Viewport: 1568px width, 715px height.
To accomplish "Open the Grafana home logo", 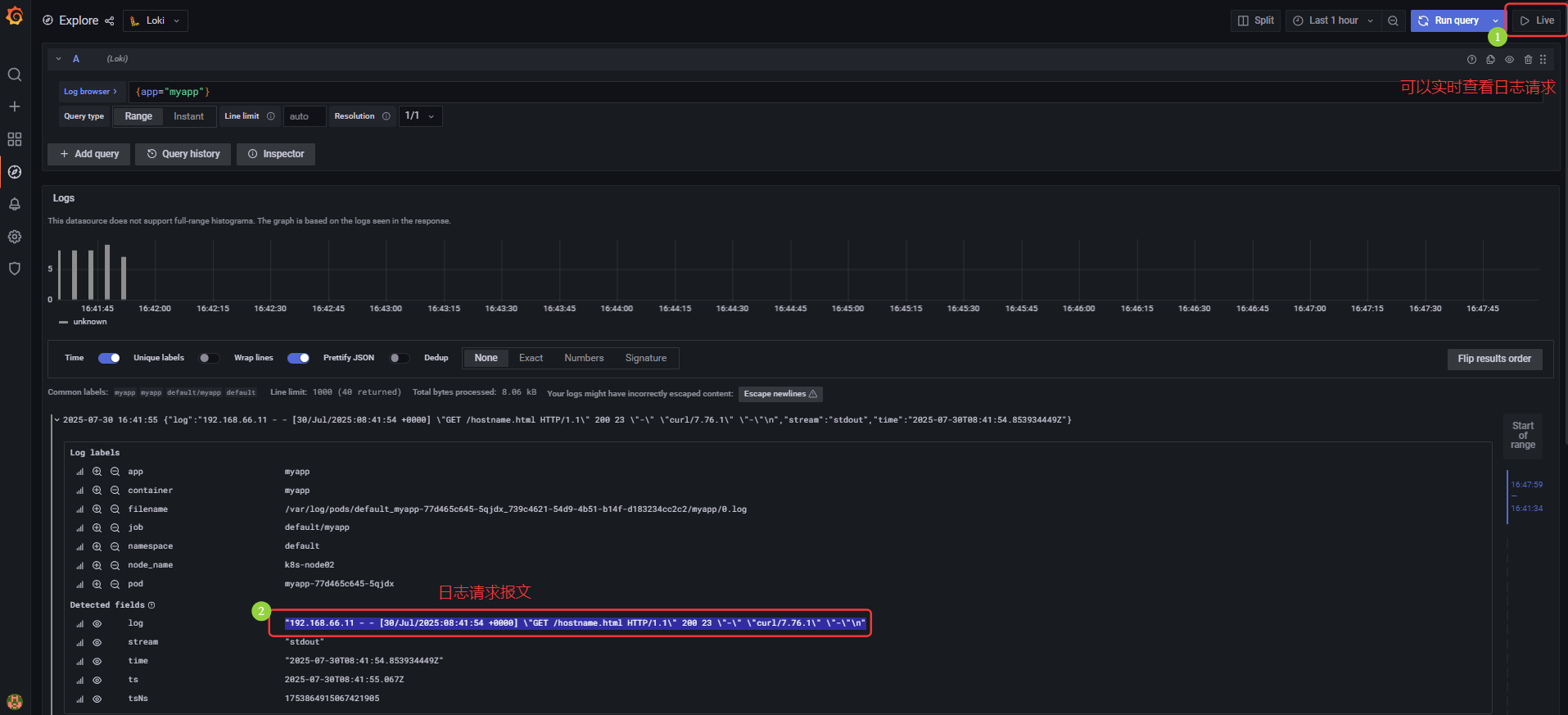I will 15,16.
